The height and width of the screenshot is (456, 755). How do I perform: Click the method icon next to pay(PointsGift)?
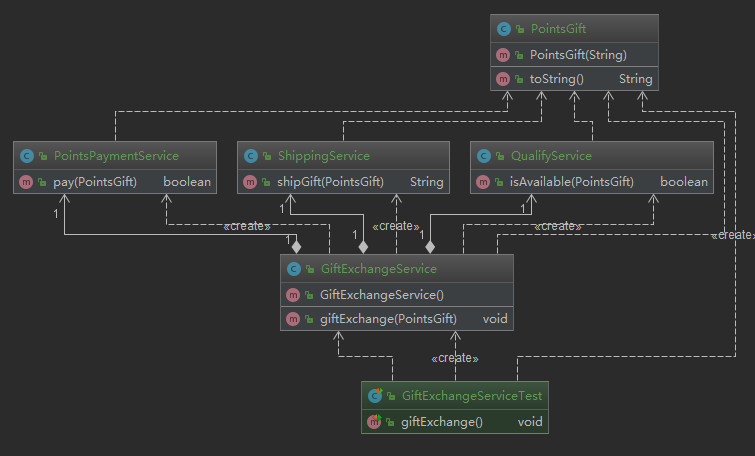coord(27,182)
